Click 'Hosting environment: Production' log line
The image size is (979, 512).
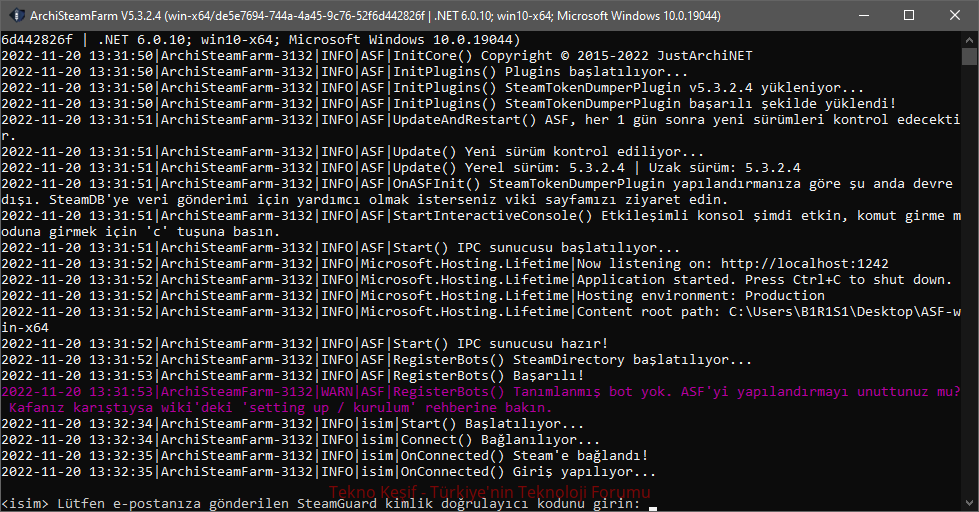[413, 295]
